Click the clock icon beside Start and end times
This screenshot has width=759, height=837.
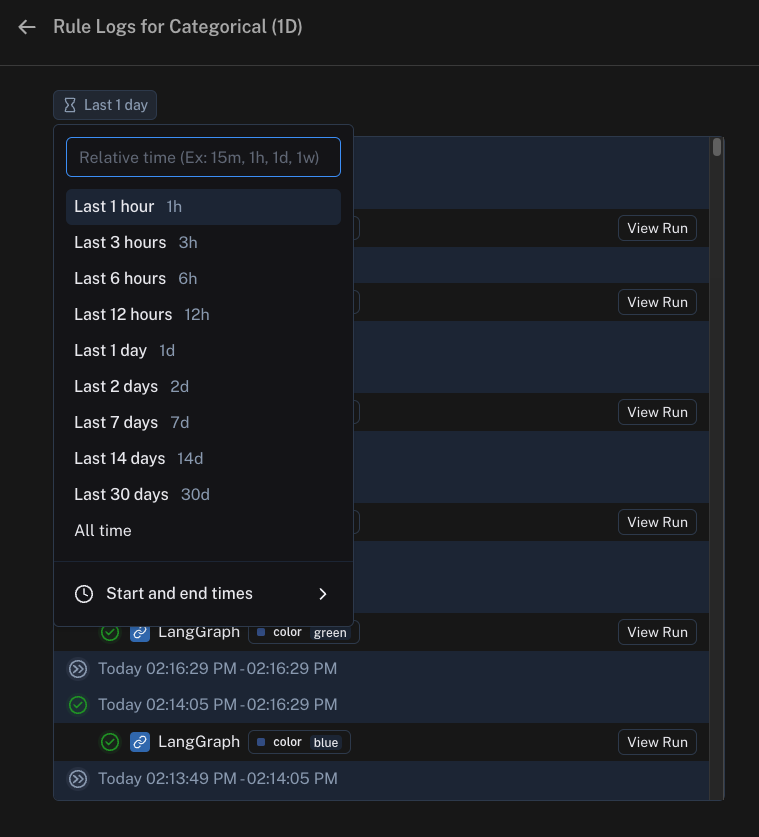pos(84,594)
